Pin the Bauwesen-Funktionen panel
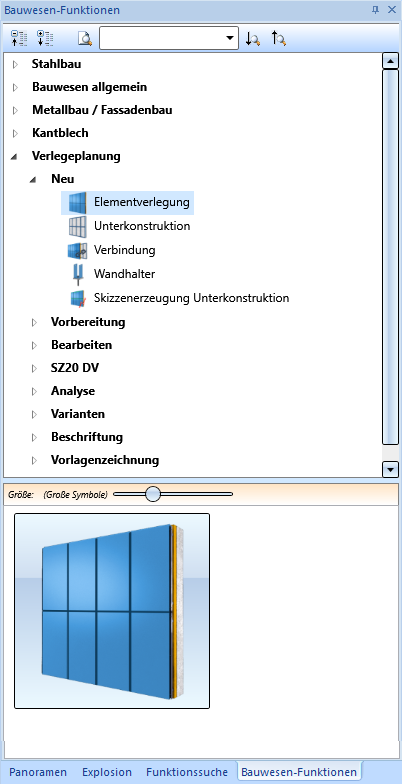This screenshot has width=402, height=784. [376, 10]
